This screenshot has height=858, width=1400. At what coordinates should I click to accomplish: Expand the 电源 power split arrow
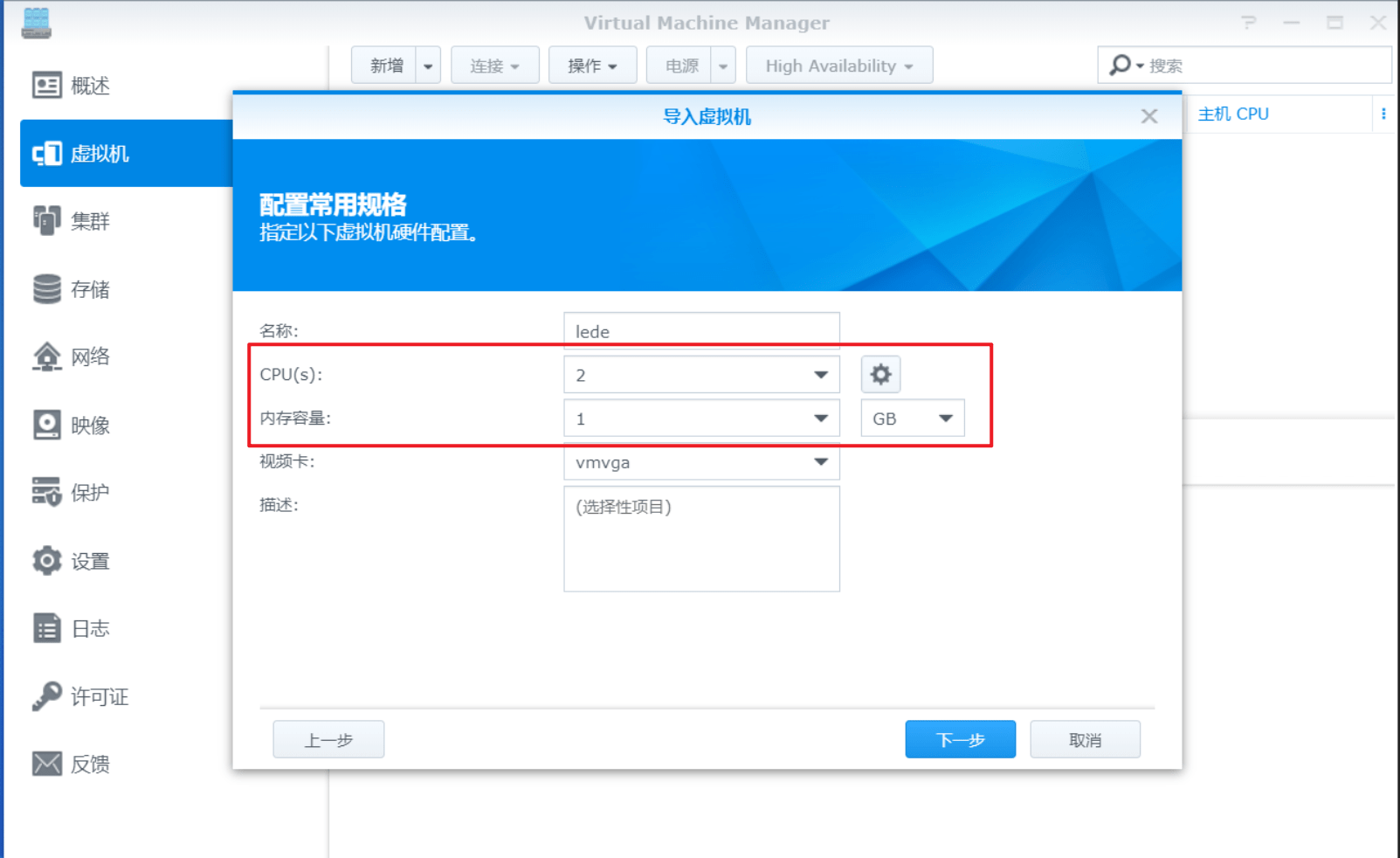click(723, 66)
